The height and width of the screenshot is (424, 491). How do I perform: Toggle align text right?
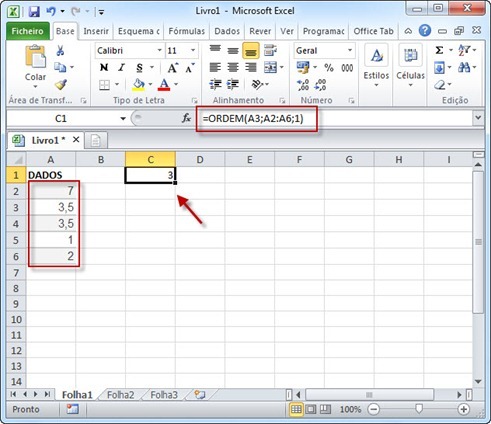[x=251, y=67]
